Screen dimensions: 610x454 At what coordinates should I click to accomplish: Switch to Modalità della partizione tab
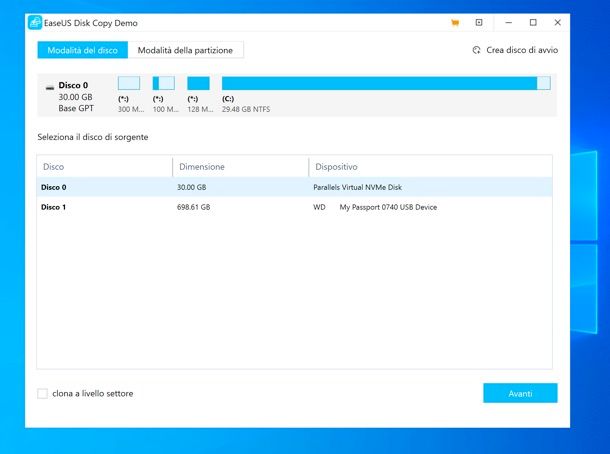(185, 50)
